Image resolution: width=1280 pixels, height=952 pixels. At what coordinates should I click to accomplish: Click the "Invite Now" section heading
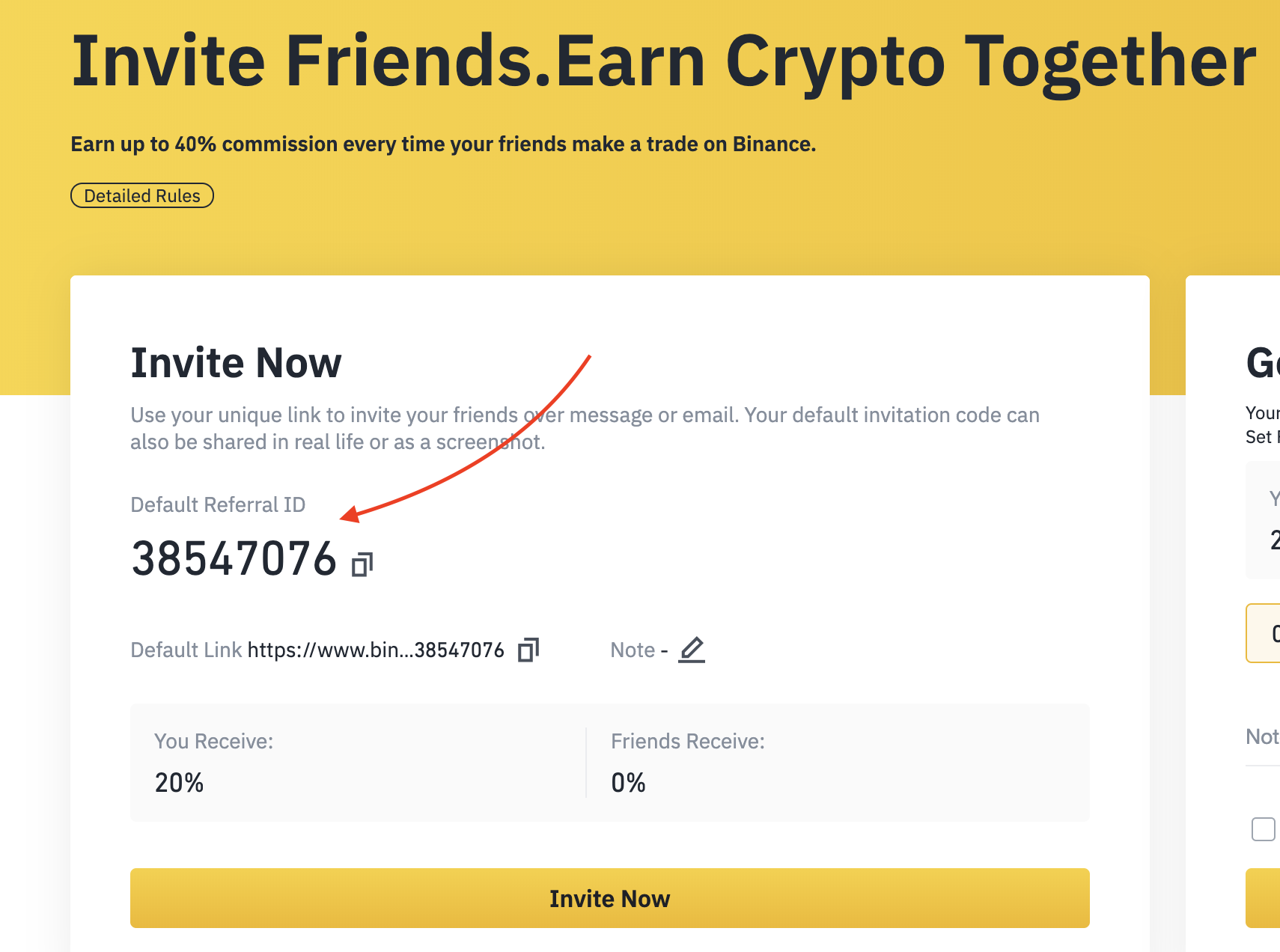click(x=236, y=363)
